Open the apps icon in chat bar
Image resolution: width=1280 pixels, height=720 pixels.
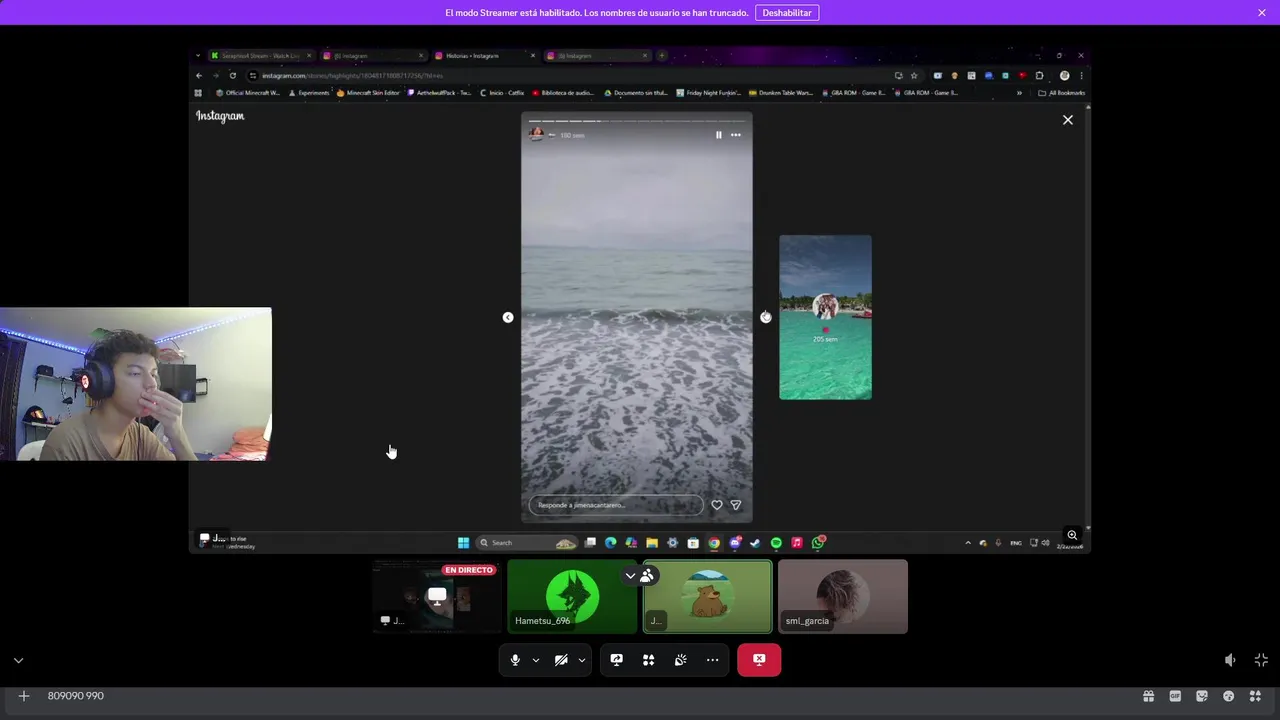[x=1255, y=696]
